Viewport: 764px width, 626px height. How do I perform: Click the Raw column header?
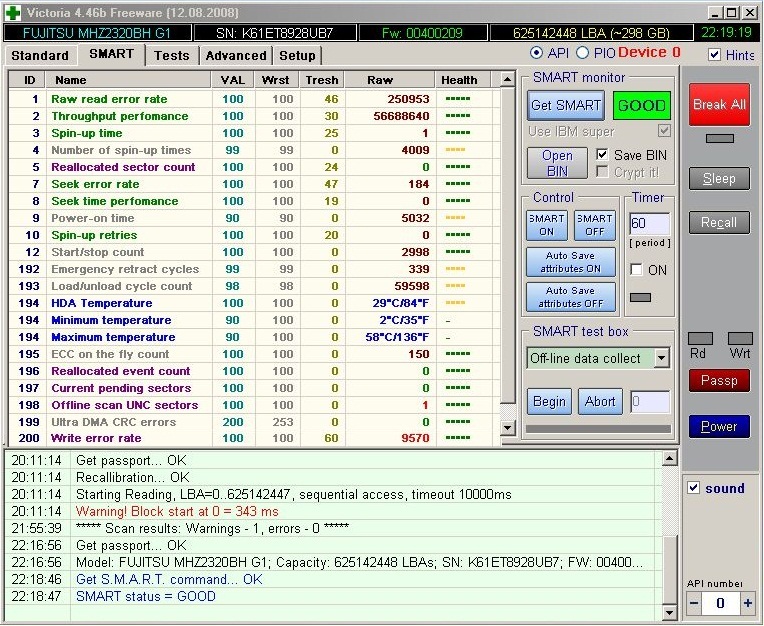[389, 80]
